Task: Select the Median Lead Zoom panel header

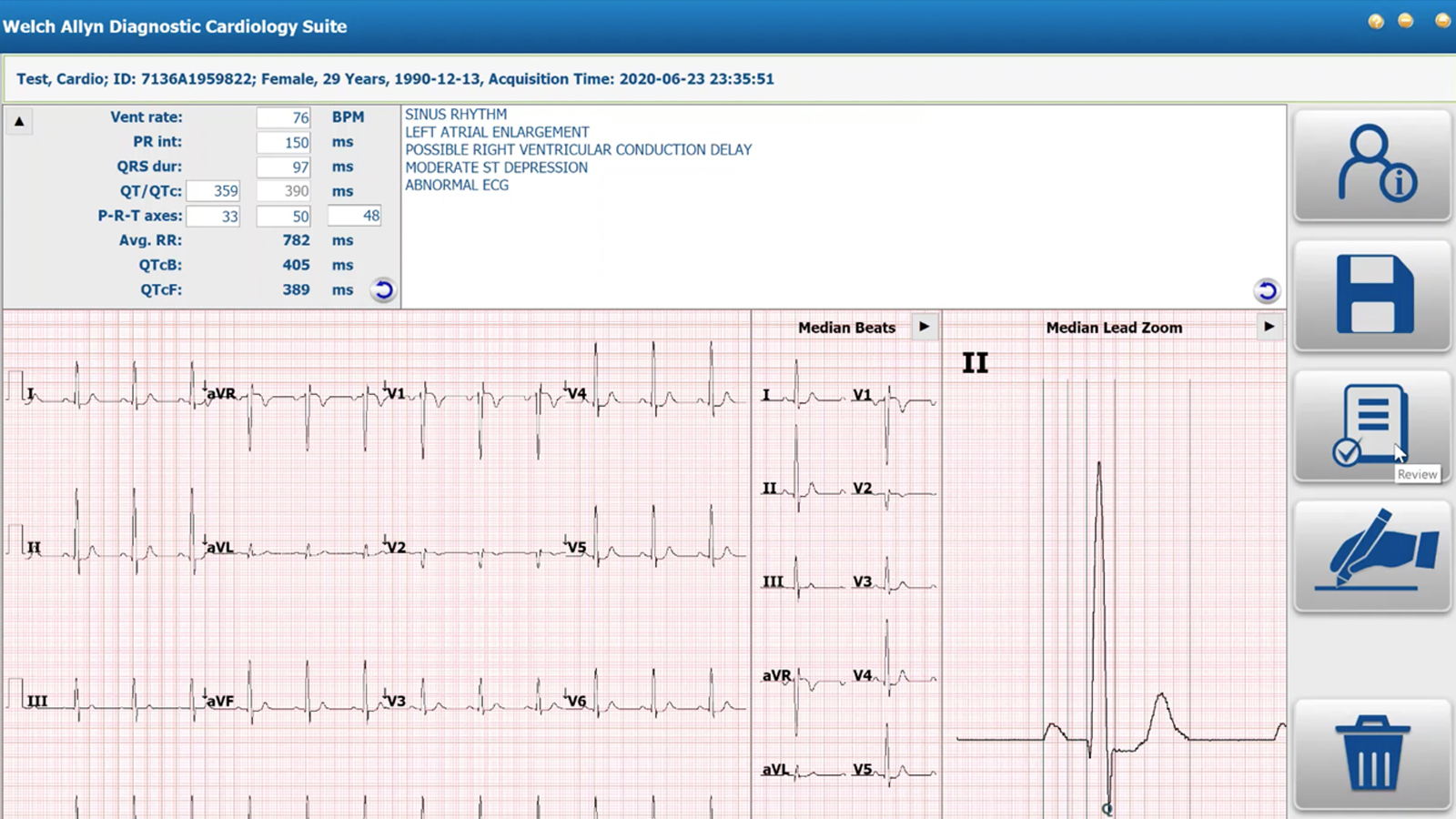Action: tap(1114, 327)
